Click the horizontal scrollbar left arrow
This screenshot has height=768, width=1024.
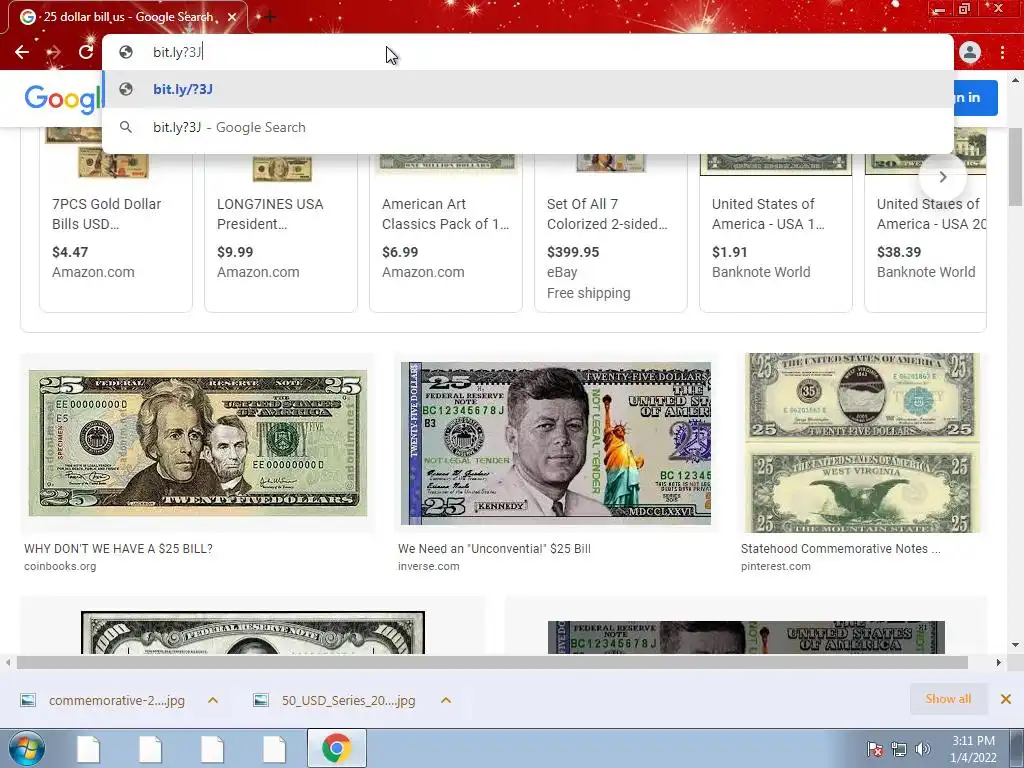tap(8, 662)
